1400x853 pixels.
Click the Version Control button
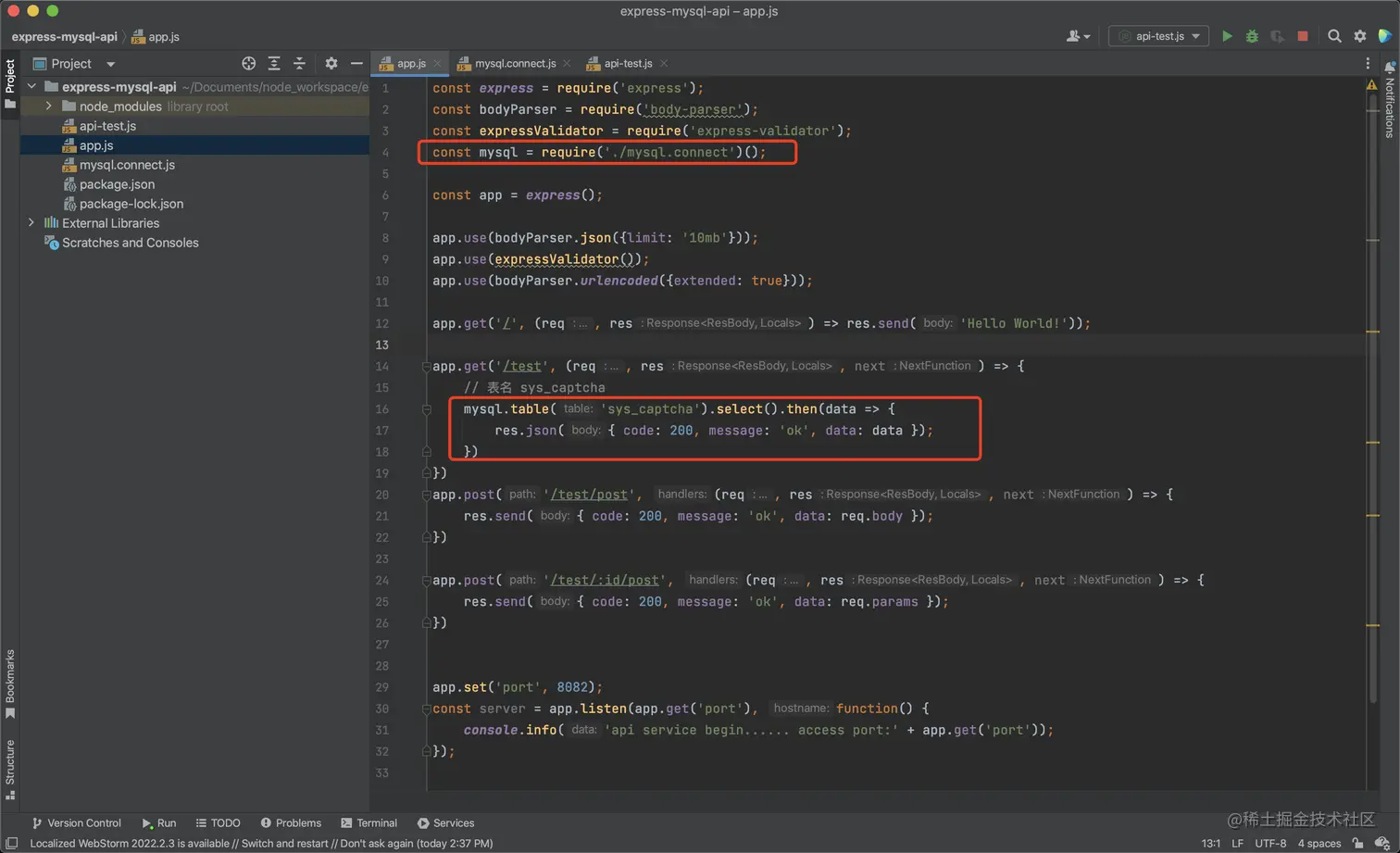pyautogui.click(x=77, y=822)
